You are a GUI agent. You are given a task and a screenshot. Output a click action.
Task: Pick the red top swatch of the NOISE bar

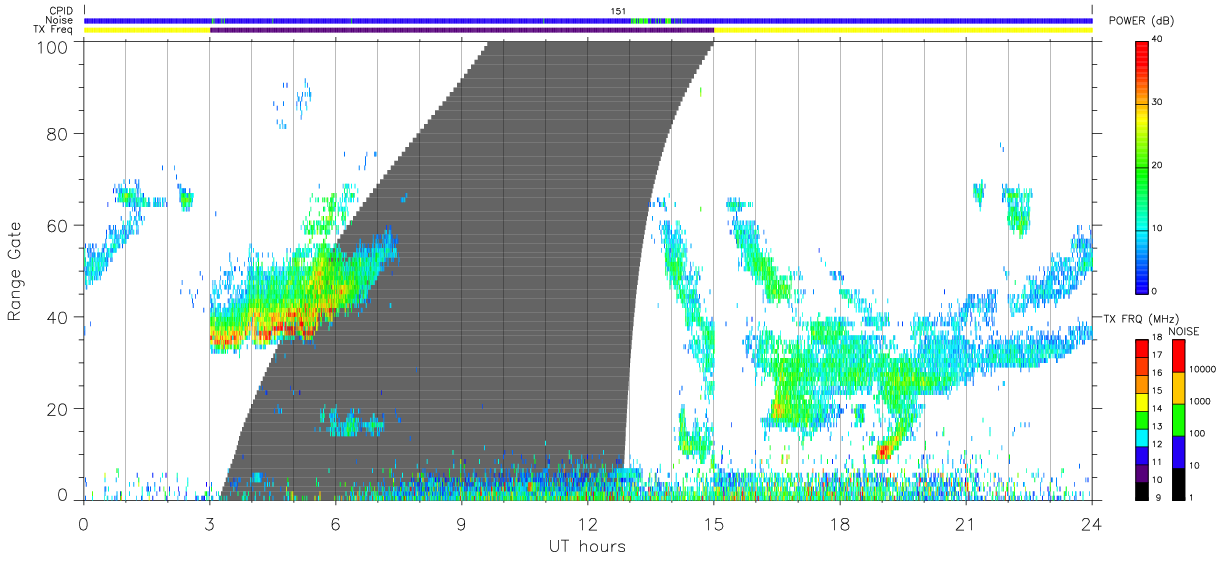tap(1179, 356)
